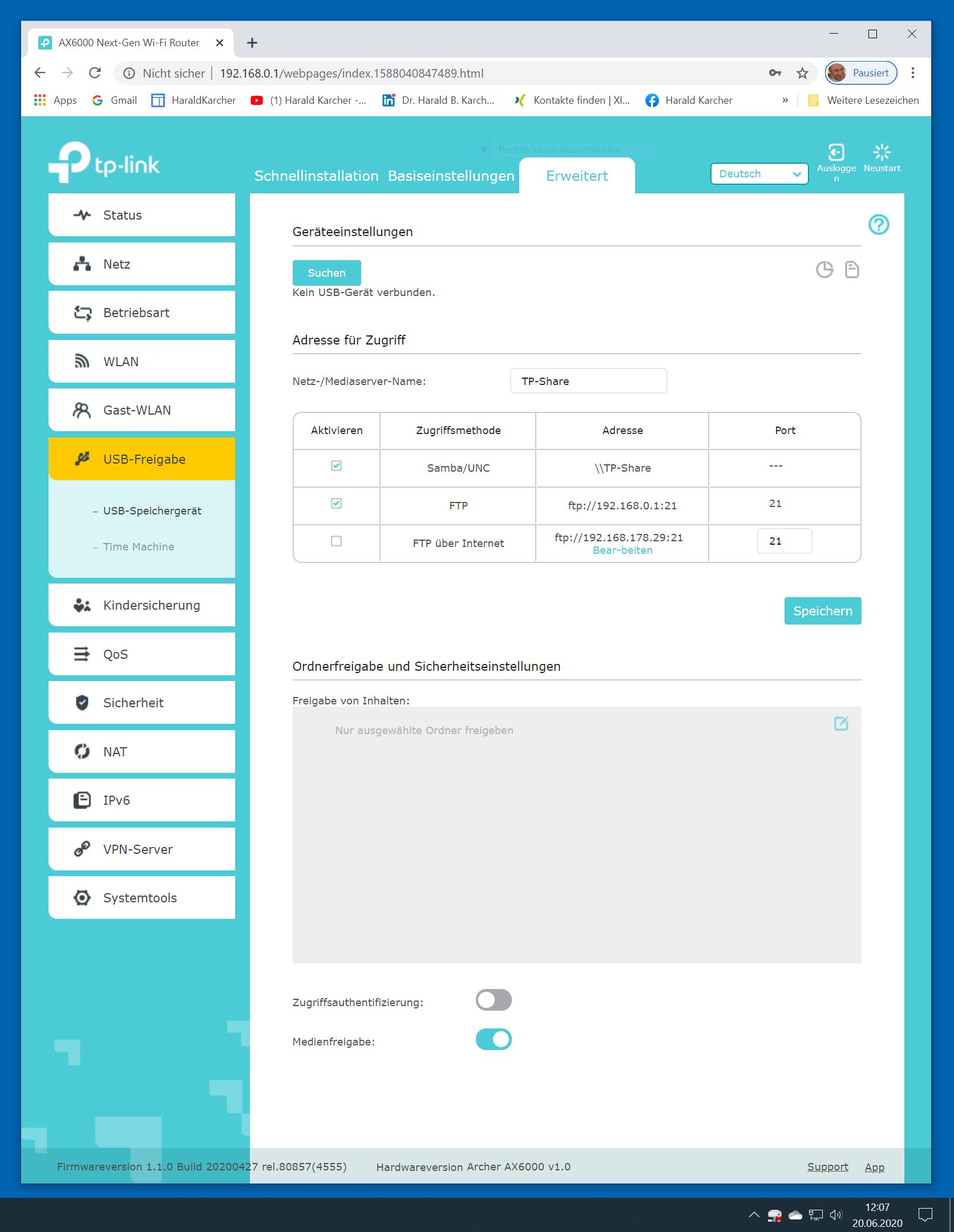
Task: Open the QoS menu item
Action: [142, 654]
